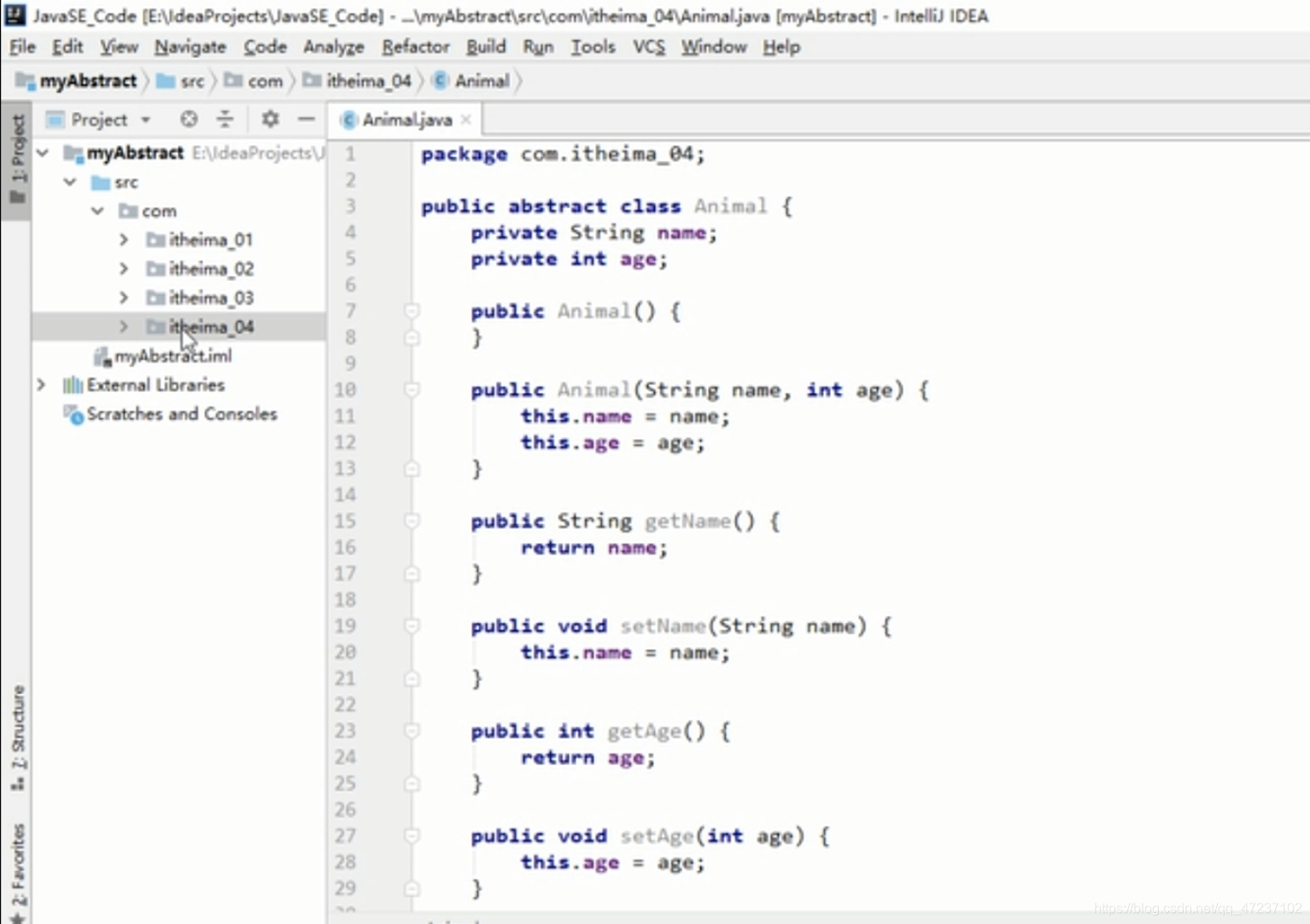This screenshot has height=924, width=1310.
Task: Expand the itheima_03 package
Action: coord(124,298)
